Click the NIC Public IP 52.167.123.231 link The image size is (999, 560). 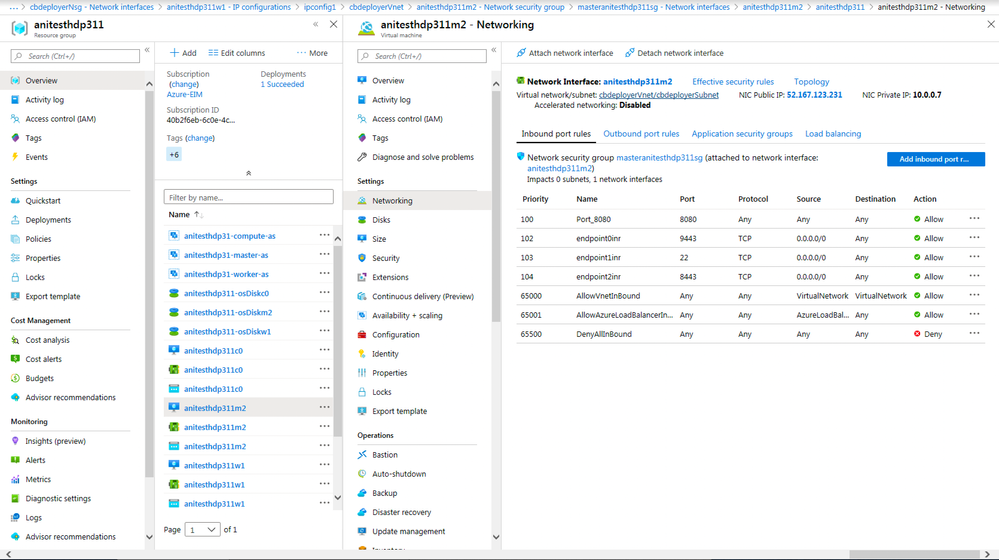[x=814, y=95]
